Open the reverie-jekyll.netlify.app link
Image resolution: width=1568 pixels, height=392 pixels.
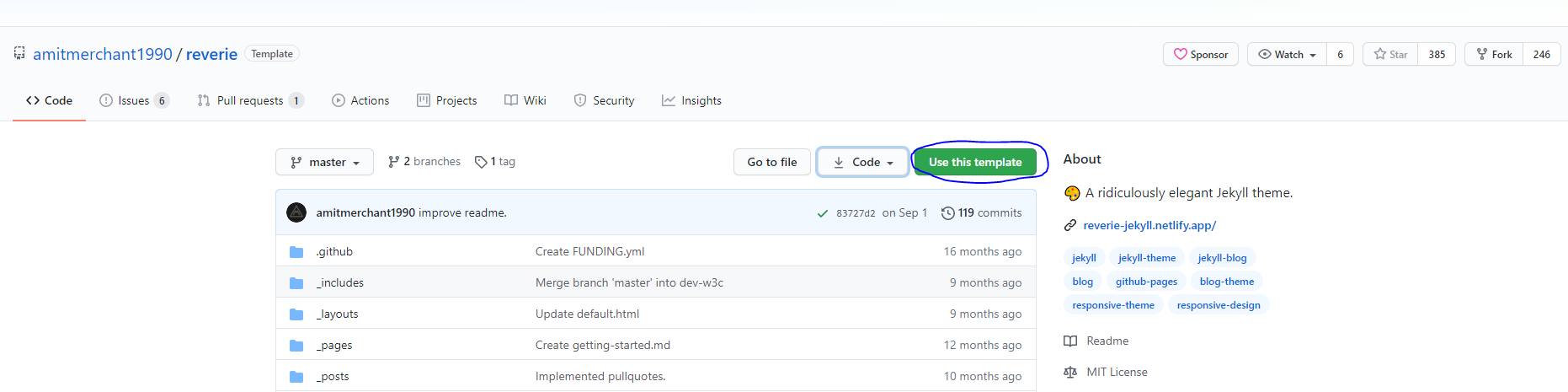coord(1149,225)
